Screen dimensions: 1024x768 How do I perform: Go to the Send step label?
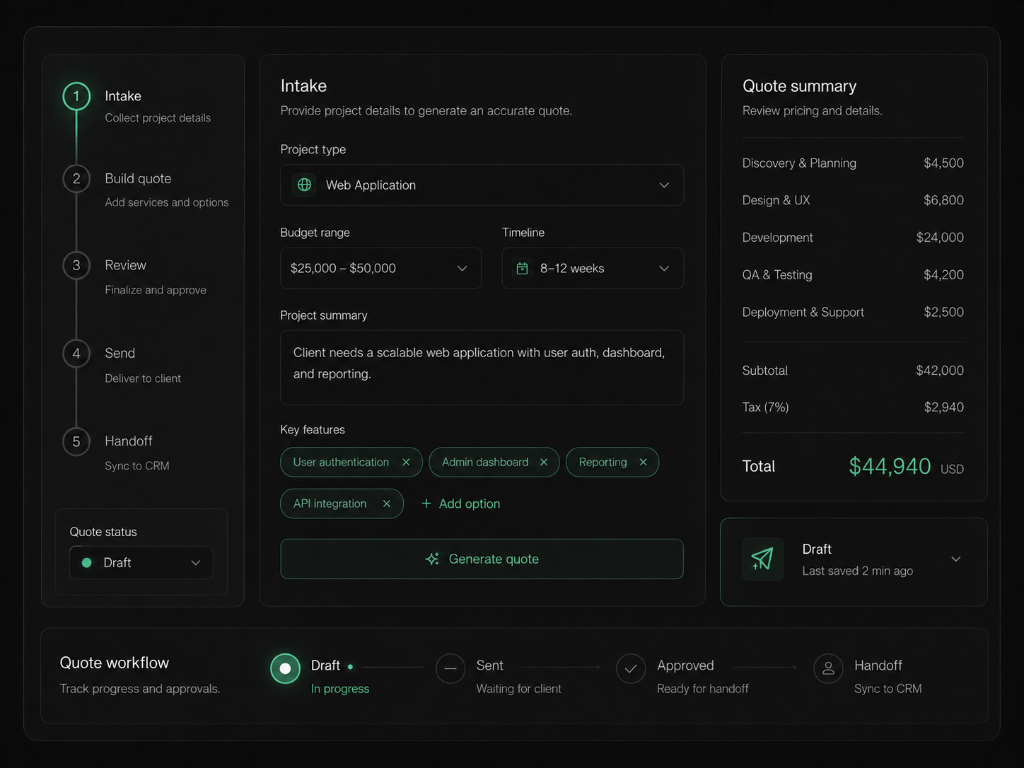pos(120,353)
